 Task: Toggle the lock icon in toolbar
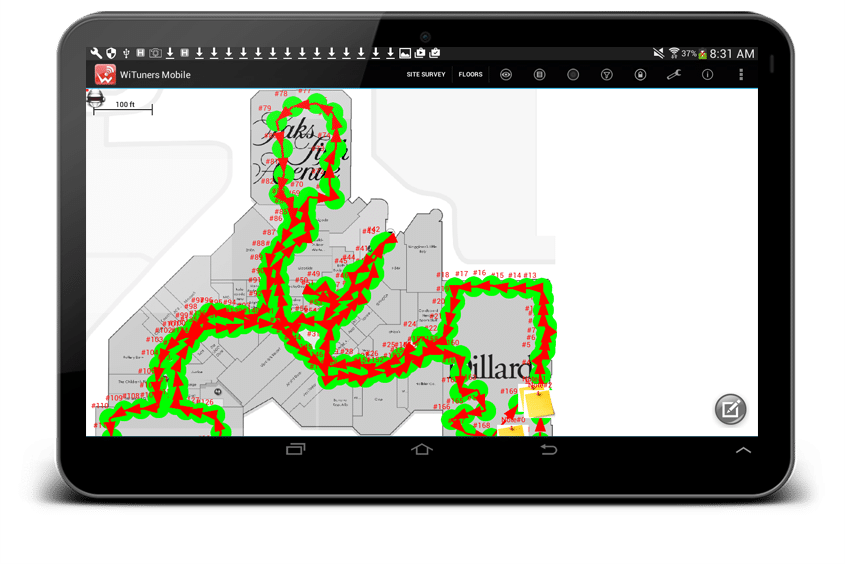click(640, 75)
